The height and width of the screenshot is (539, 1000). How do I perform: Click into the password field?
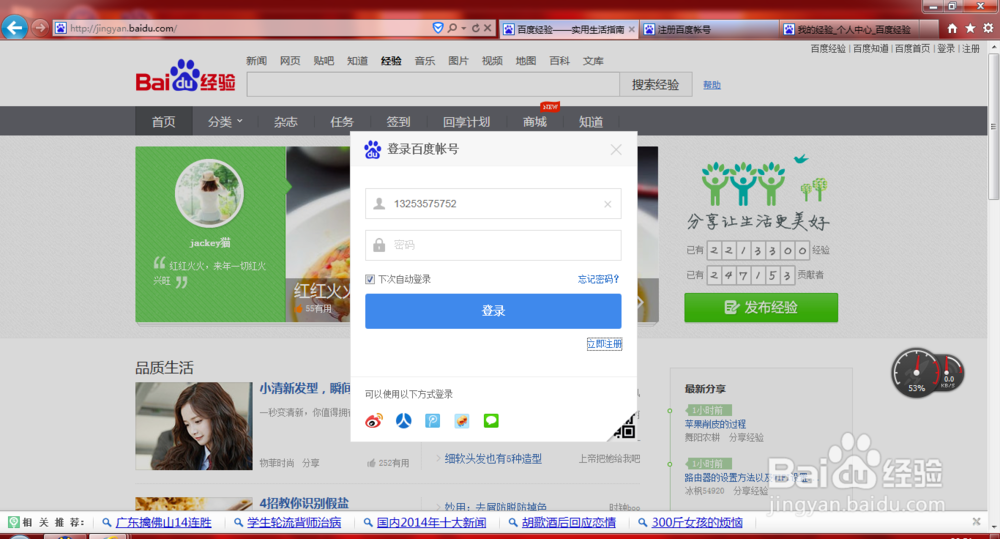[x=493, y=245]
